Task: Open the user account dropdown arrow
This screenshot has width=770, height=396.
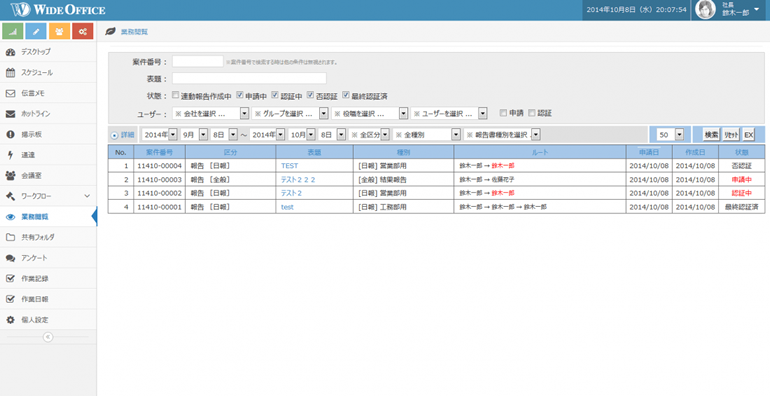Action: (756, 9)
